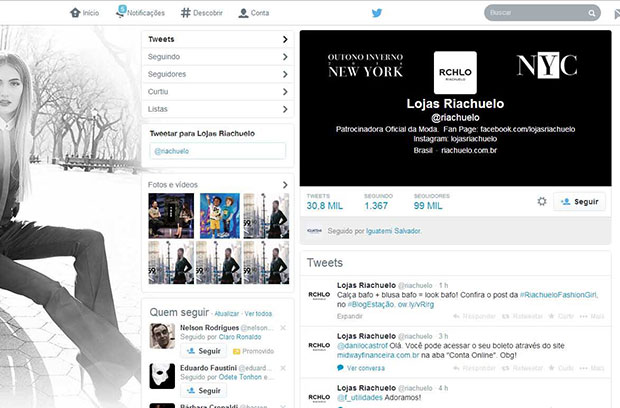The image size is (620, 408).
Task: Click RCHLO profile avatar in header
Action: pyautogui.click(x=455, y=72)
